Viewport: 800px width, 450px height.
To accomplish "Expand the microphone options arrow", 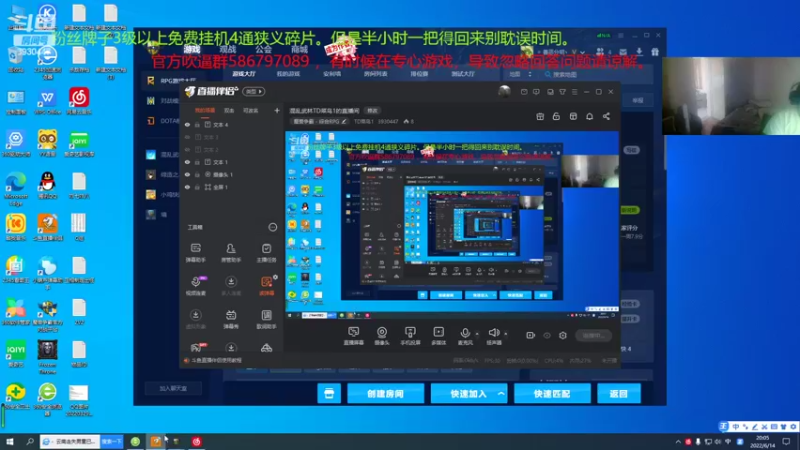I will [x=477, y=334].
